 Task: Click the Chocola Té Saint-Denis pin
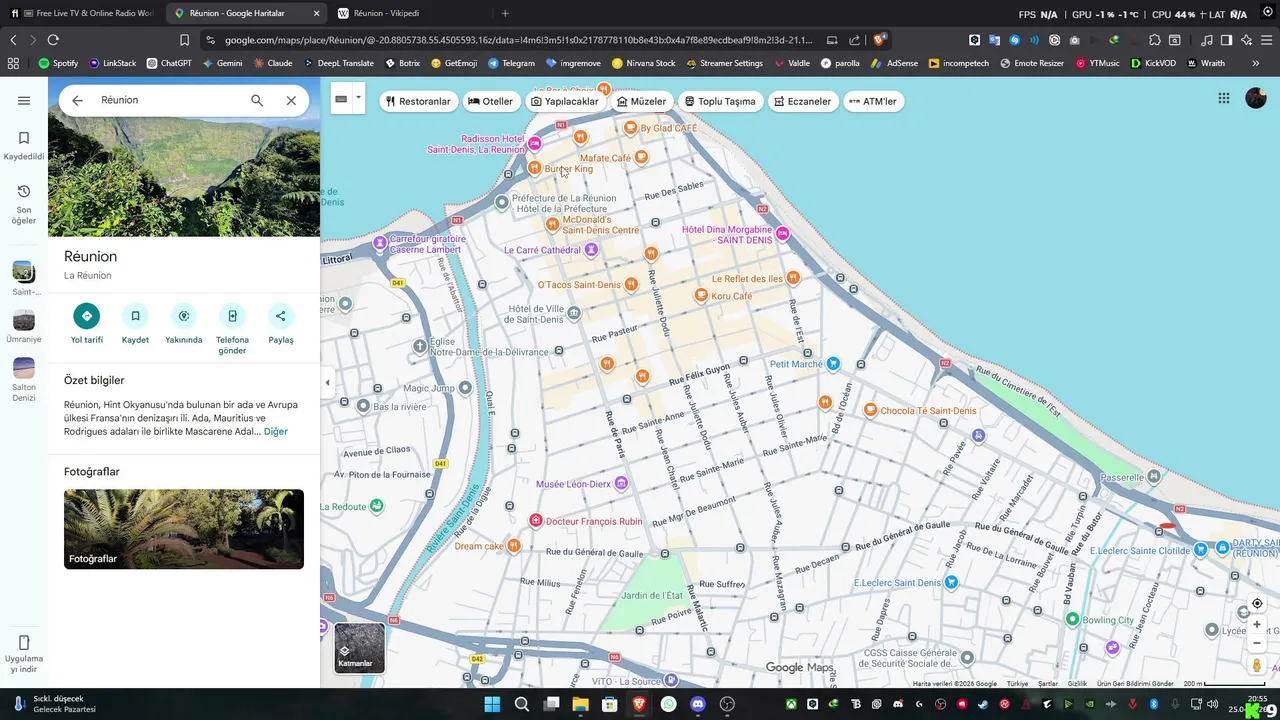870,410
